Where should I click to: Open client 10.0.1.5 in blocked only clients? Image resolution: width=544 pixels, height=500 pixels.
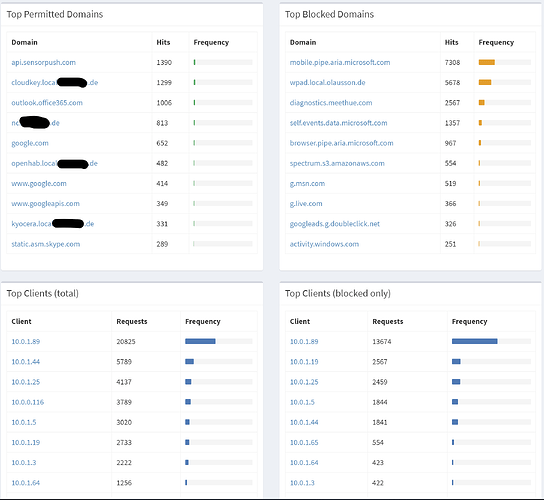pos(302,402)
